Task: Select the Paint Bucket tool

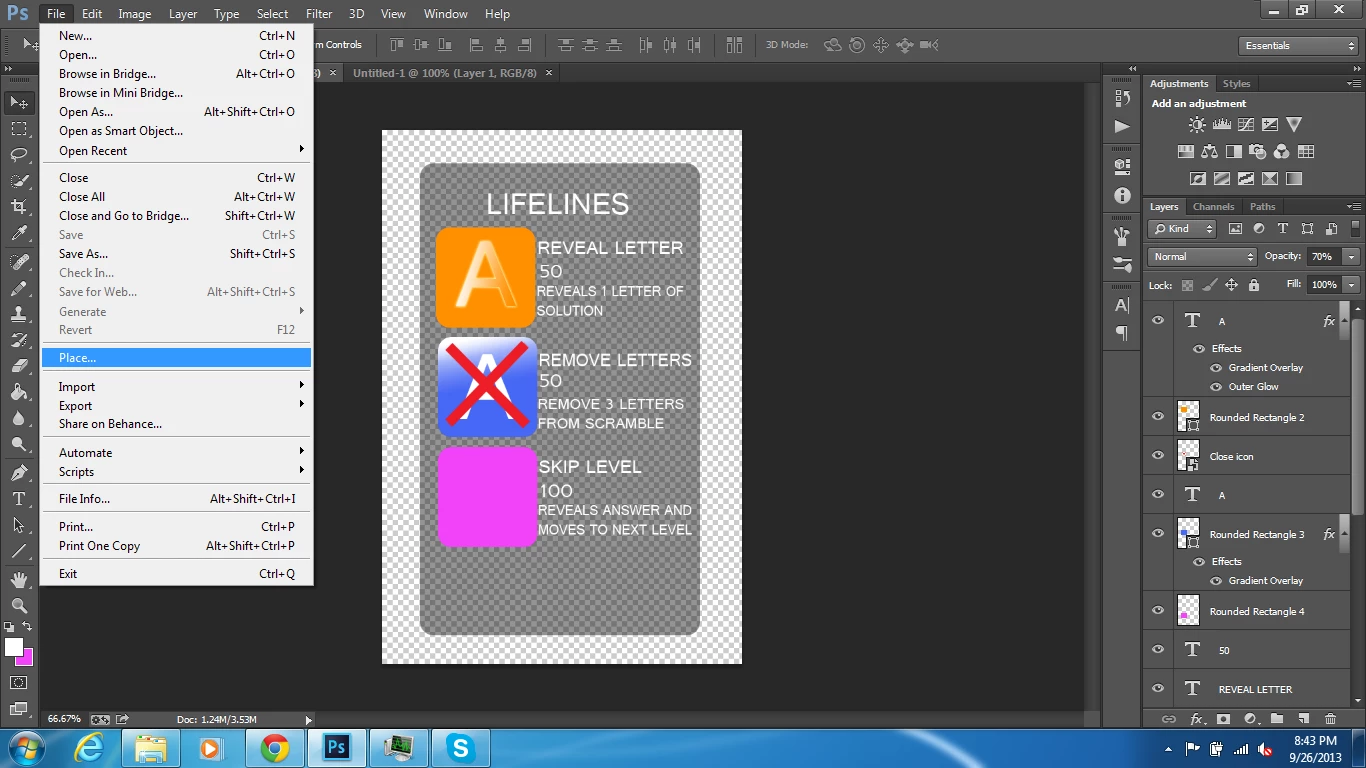Action: pos(19,392)
